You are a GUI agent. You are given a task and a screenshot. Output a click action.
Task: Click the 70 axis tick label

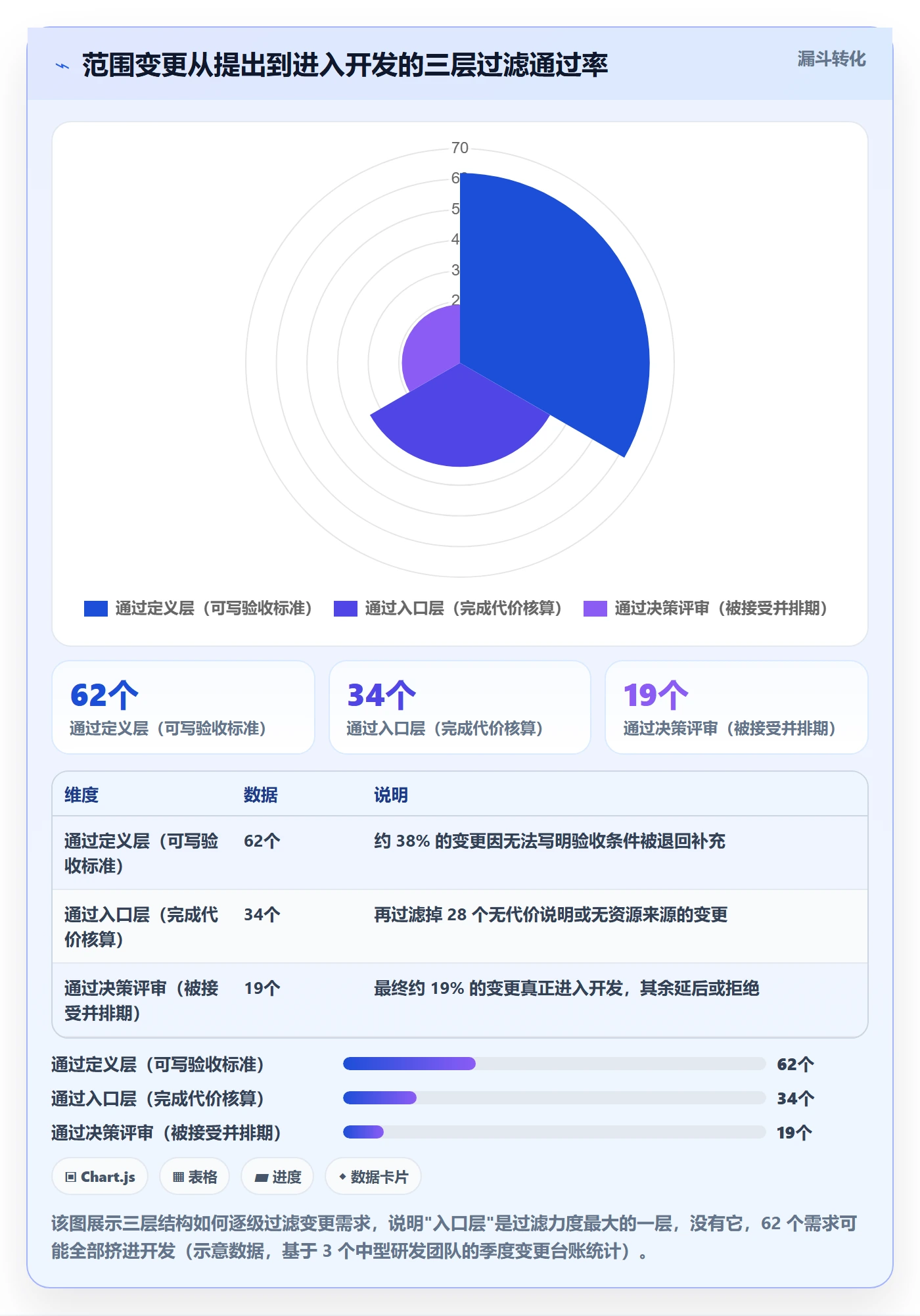coord(460,148)
